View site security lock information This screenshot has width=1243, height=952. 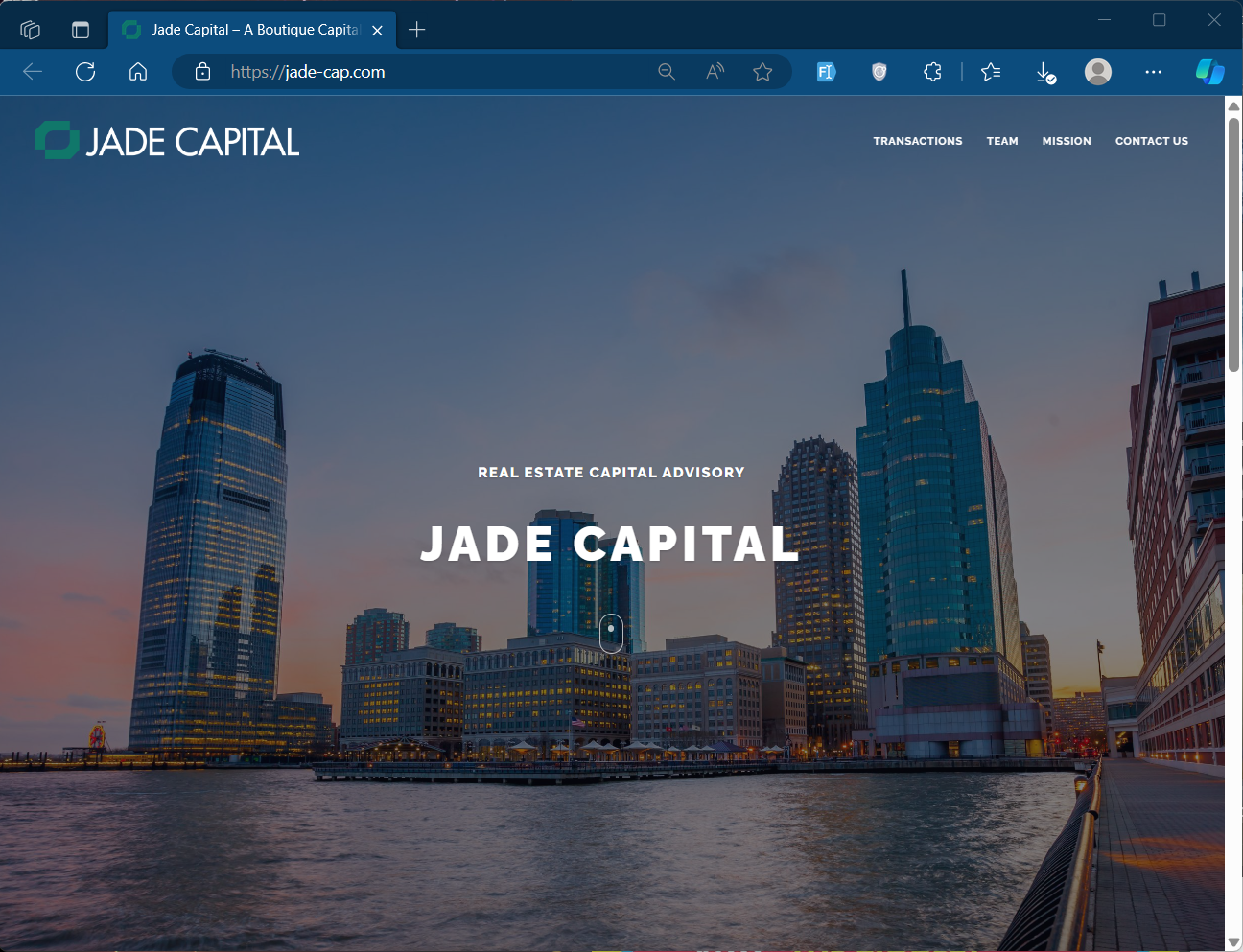(202, 72)
